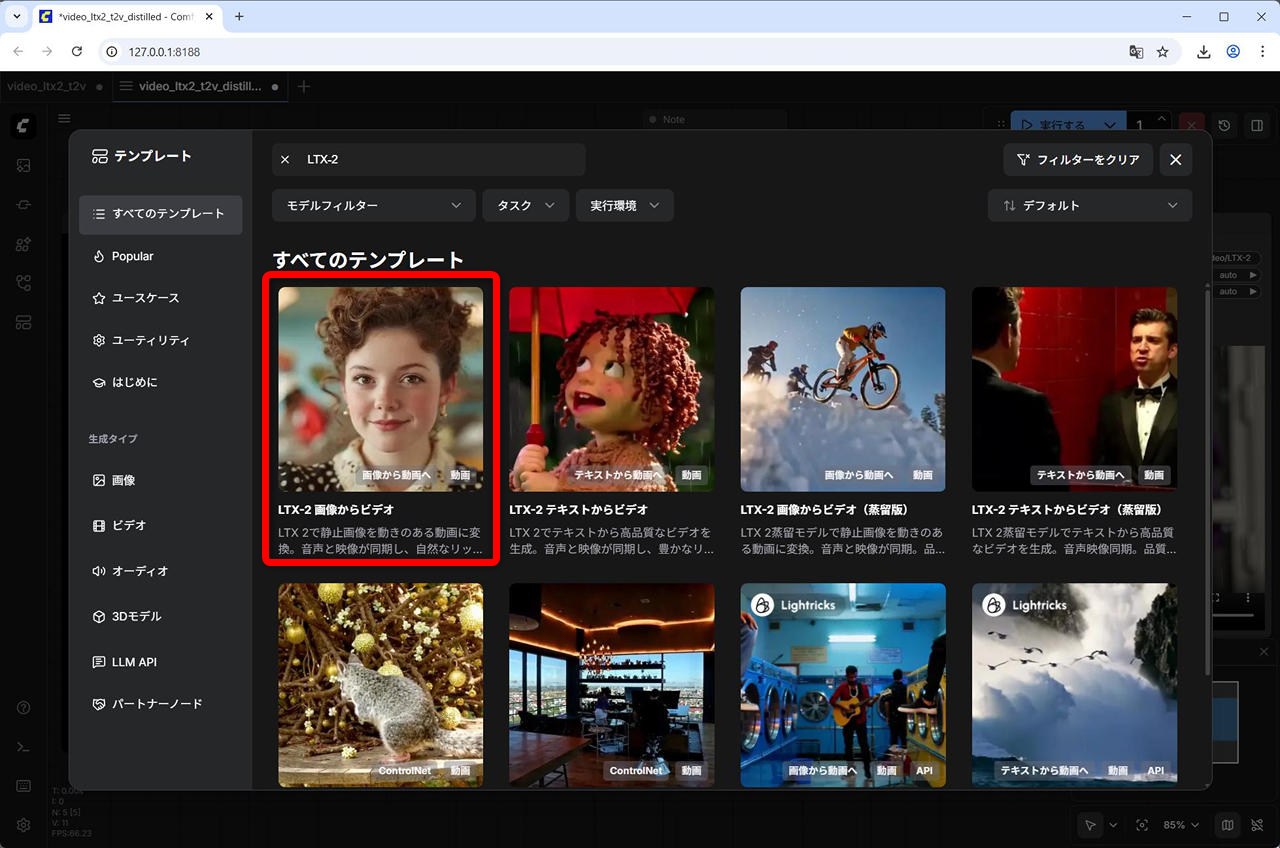This screenshot has height=848, width=1280.
Task: Click the translate page icon in address bar
Action: [x=1136, y=52]
